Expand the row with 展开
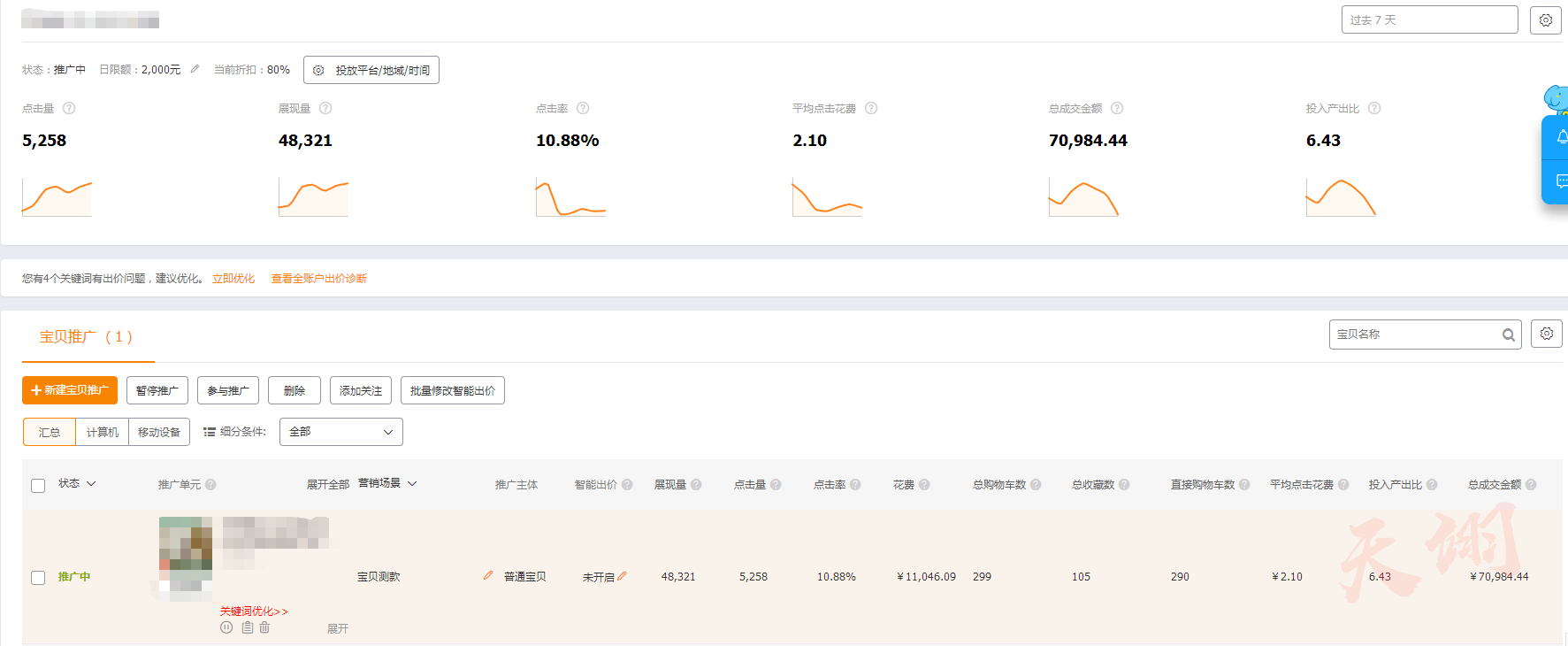Screen dimensions: 1568x646 click(x=338, y=628)
